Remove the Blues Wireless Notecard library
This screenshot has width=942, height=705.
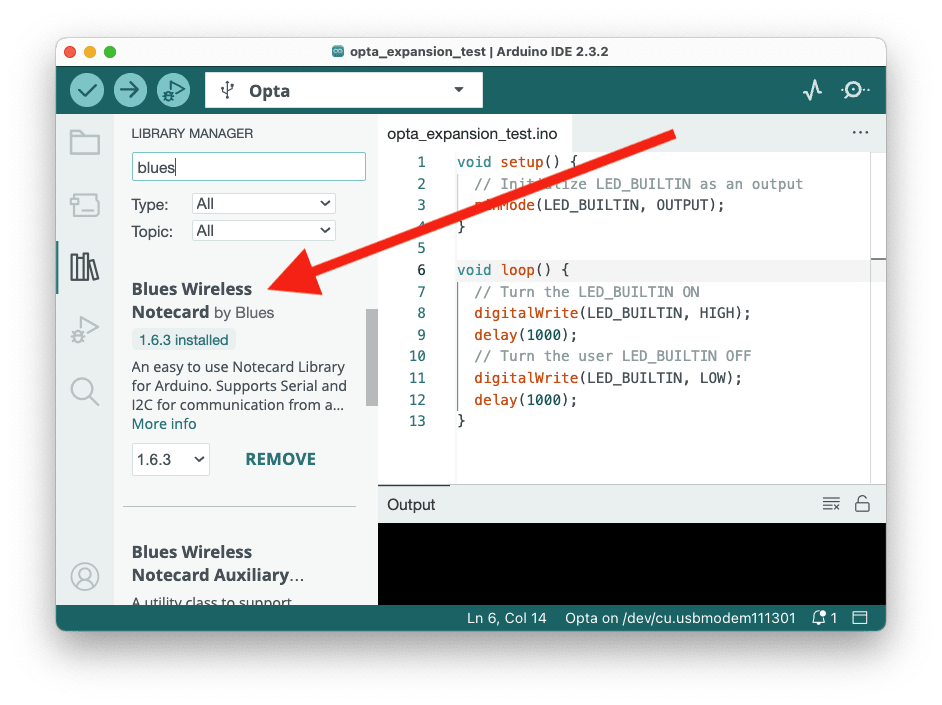click(x=281, y=459)
